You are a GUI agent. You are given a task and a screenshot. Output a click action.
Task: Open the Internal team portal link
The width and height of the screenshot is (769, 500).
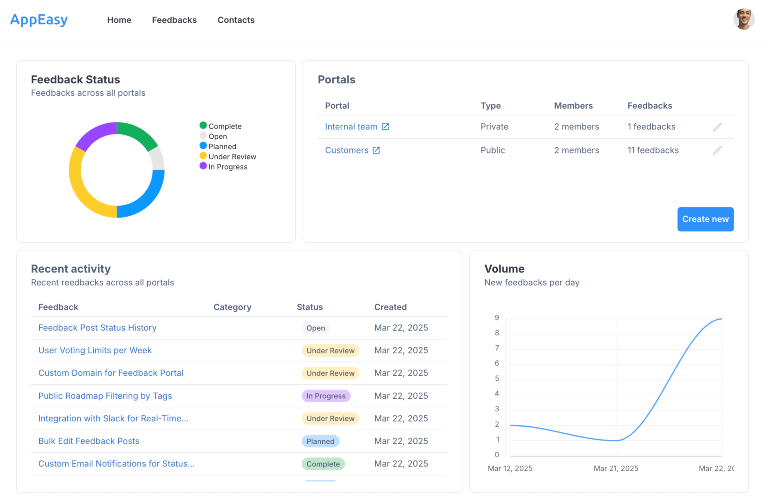tap(351, 126)
